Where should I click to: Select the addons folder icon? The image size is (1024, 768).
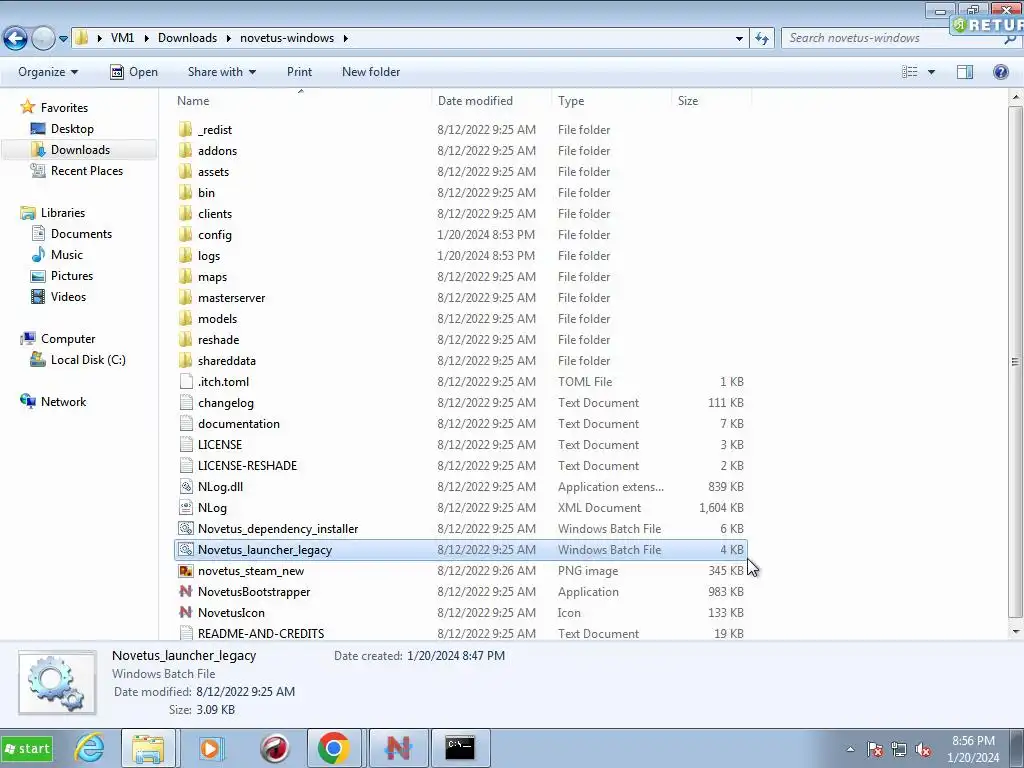click(x=185, y=151)
